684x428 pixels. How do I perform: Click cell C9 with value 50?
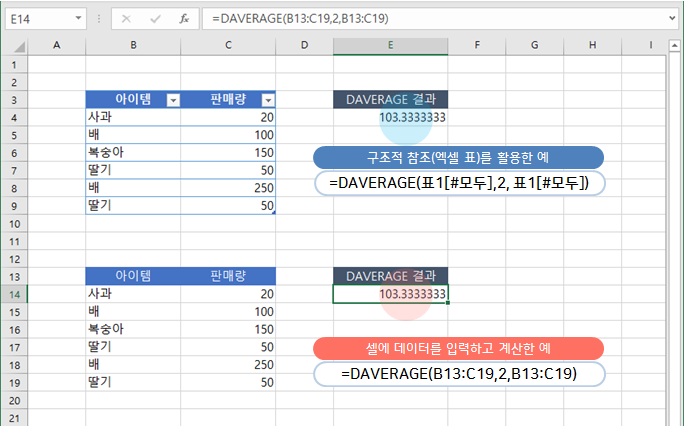[x=228, y=205]
